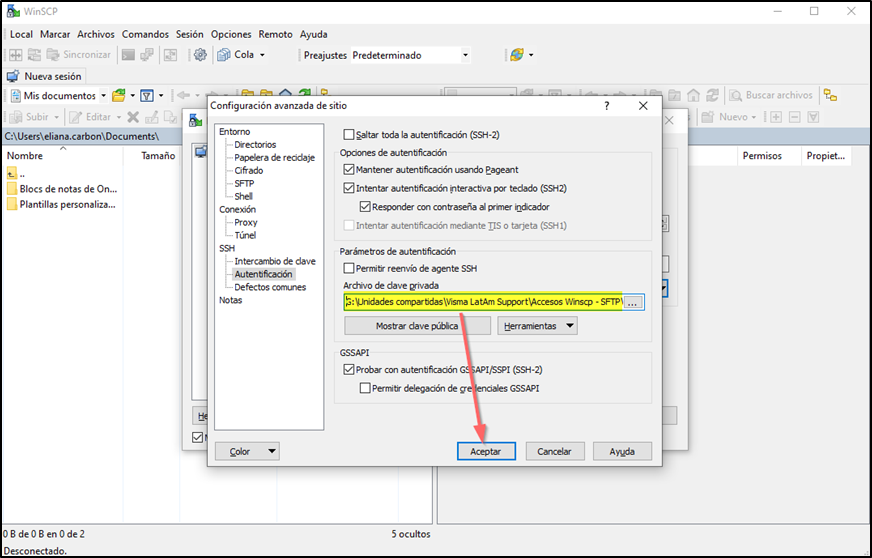This screenshot has height=558, width=872.
Task: Open the Sesión menu
Action: (190, 34)
